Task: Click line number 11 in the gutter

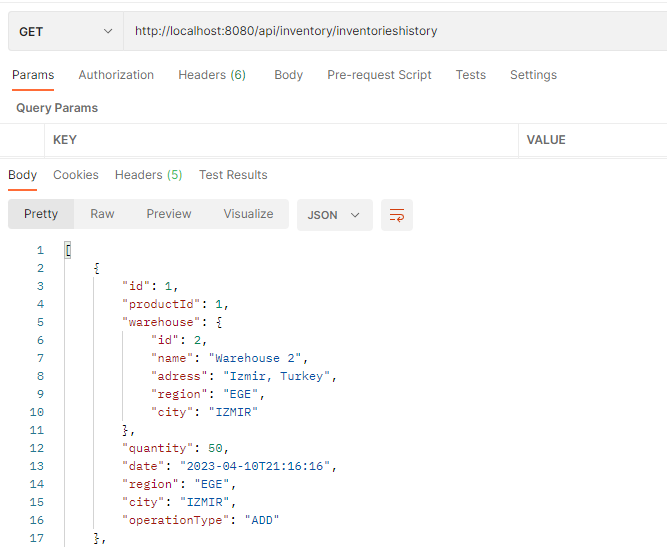Action: (x=37, y=430)
